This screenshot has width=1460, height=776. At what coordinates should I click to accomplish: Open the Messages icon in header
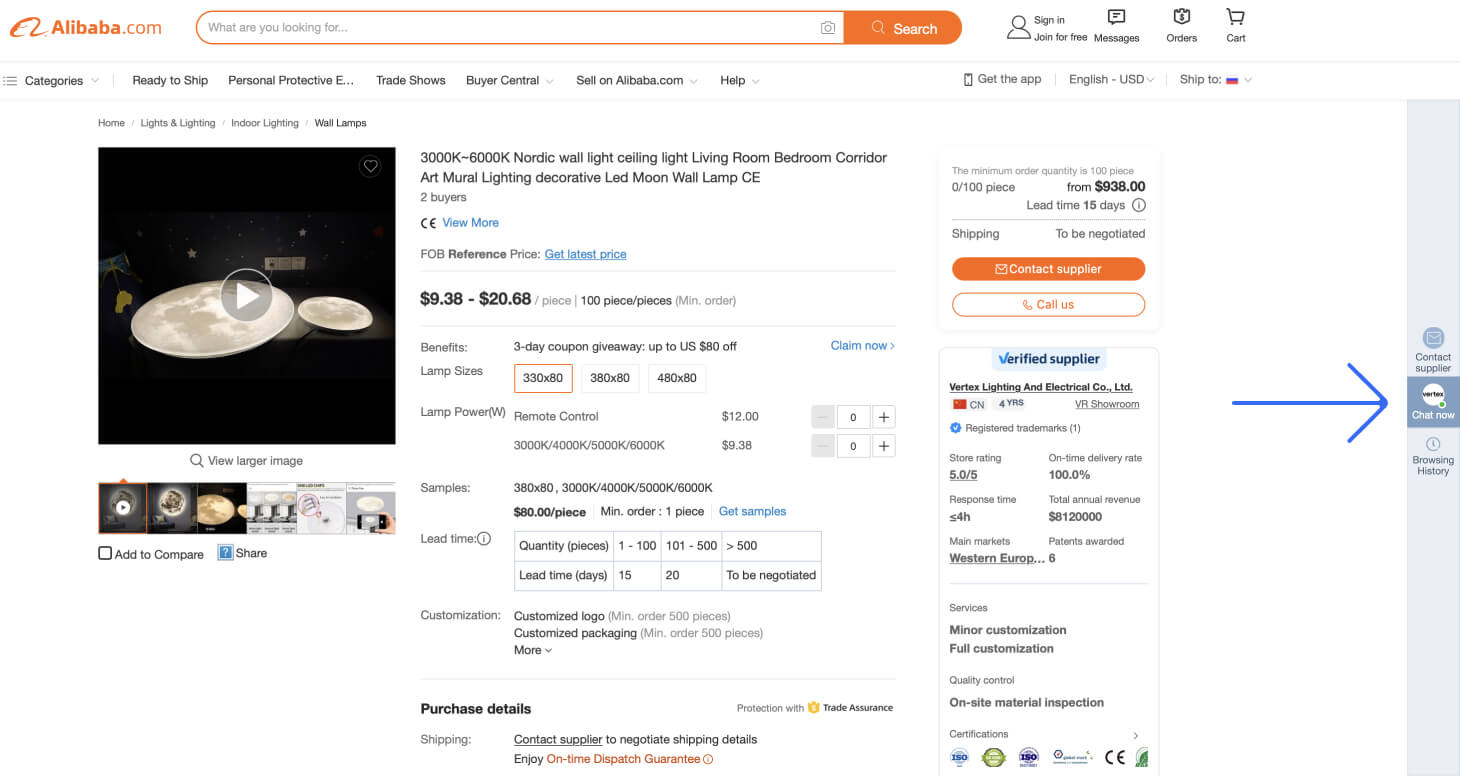[1117, 17]
